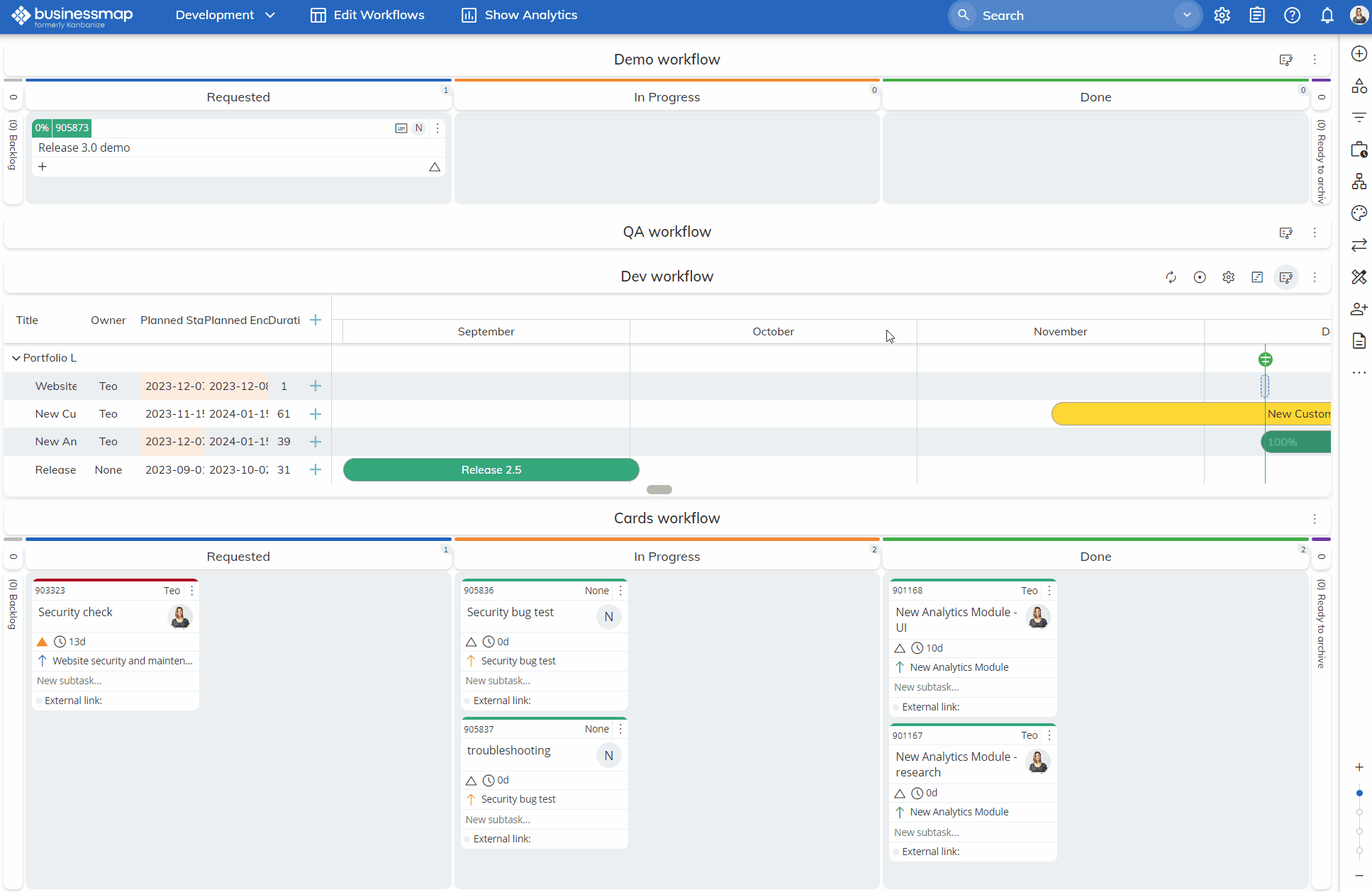The width and height of the screenshot is (1372, 892).
Task: Open the Release 3.0 demo card
Action: pos(85,147)
